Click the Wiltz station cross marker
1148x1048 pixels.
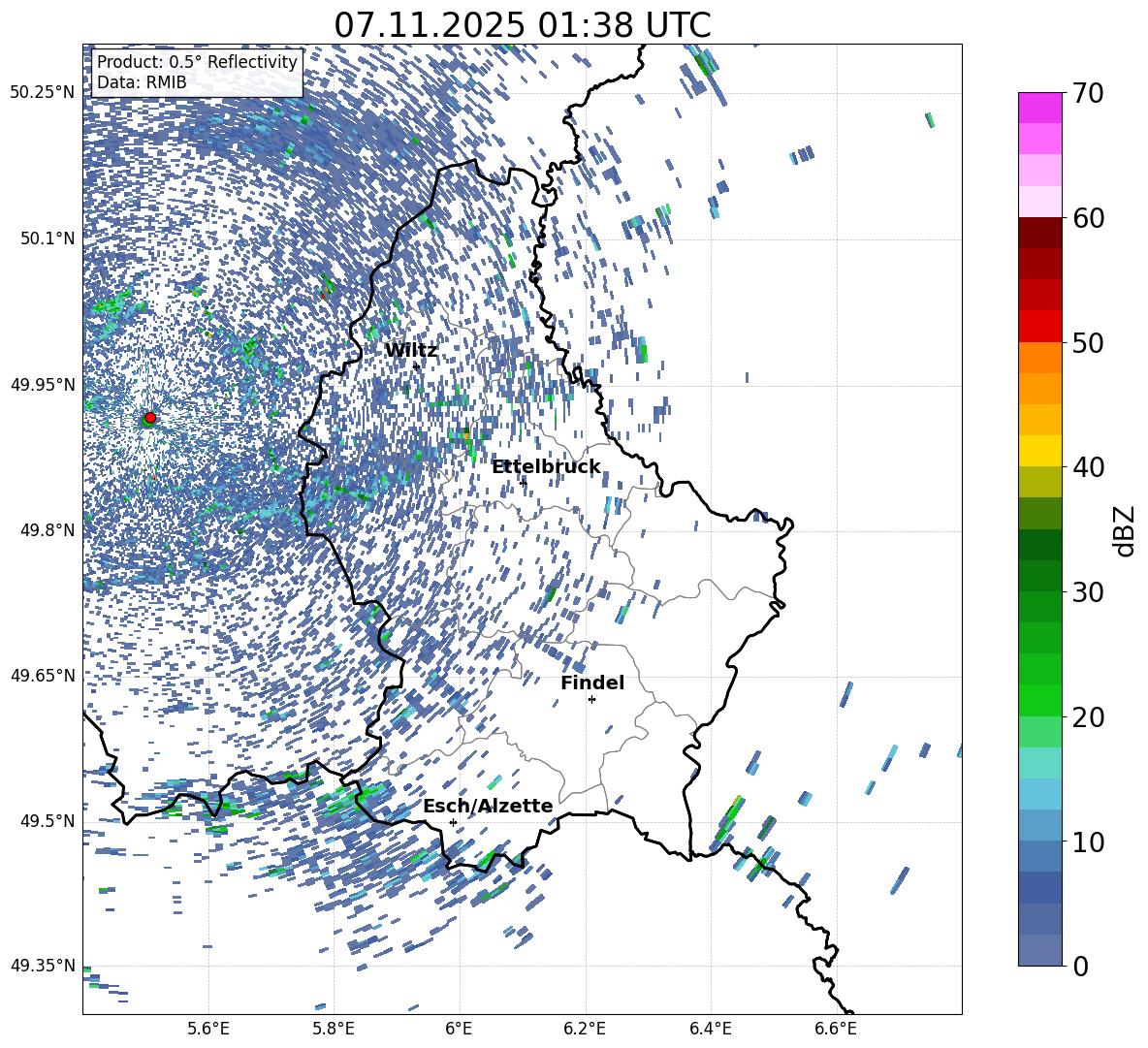click(x=416, y=365)
